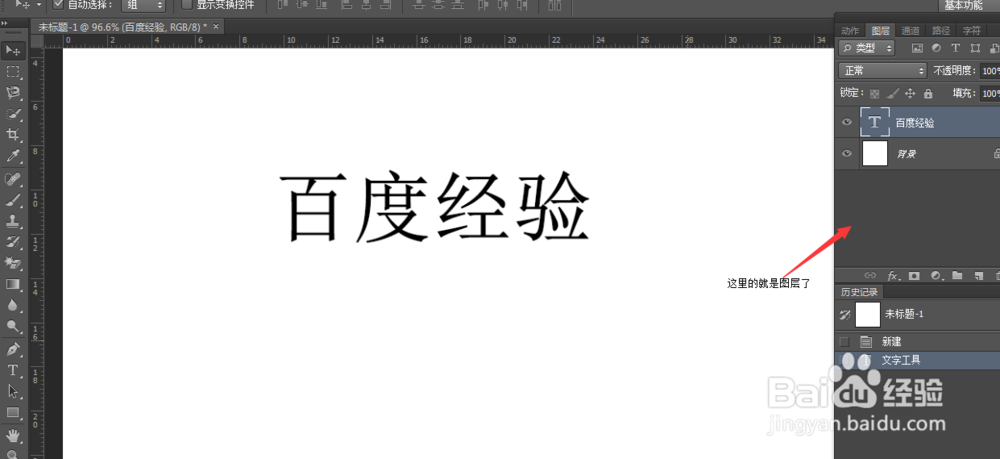Switch to the 图层 tab
The height and width of the screenshot is (459, 1000).
[880, 31]
